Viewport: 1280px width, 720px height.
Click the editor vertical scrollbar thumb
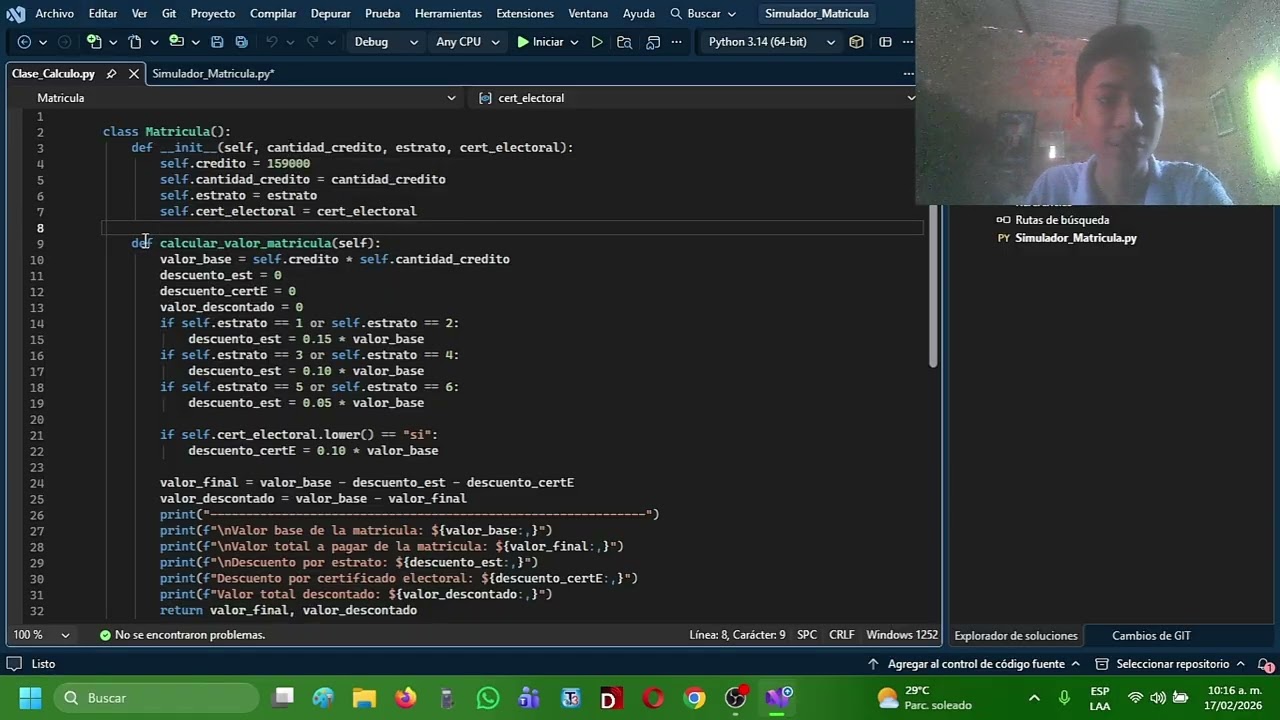933,287
